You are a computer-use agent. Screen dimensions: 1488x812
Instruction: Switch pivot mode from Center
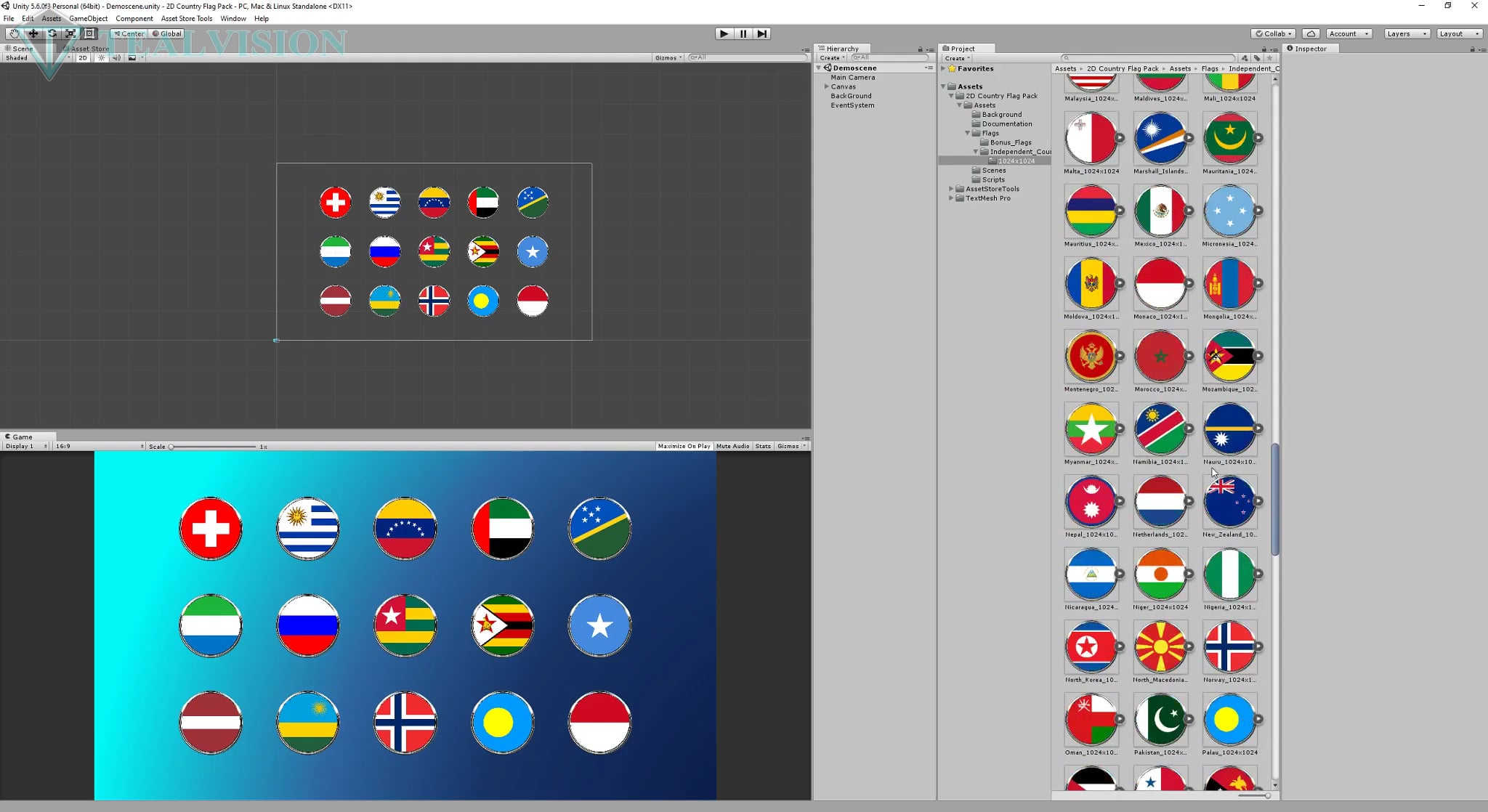coord(128,33)
